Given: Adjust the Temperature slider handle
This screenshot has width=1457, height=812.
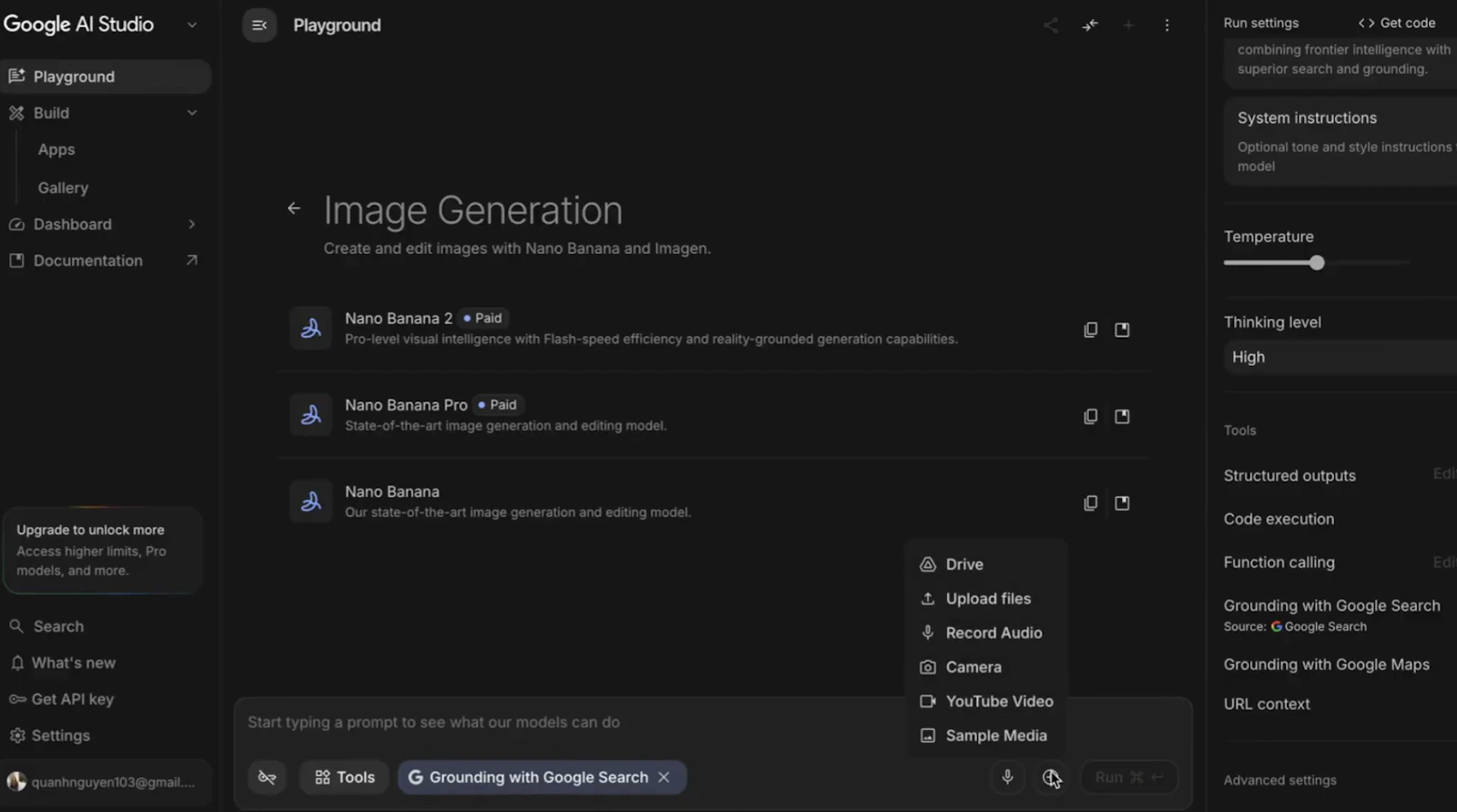Looking at the screenshot, I should (x=1317, y=263).
